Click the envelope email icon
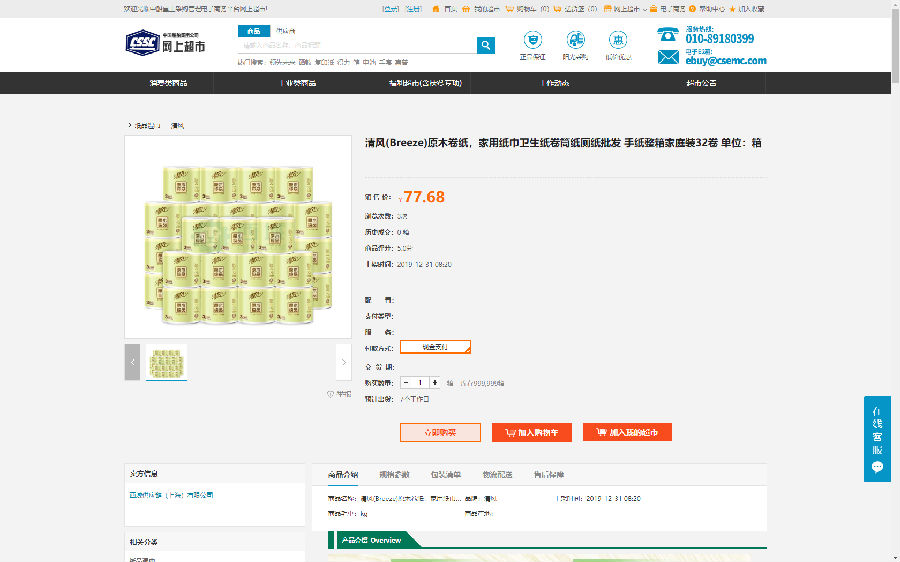This screenshot has height=562, width=900. click(x=668, y=57)
